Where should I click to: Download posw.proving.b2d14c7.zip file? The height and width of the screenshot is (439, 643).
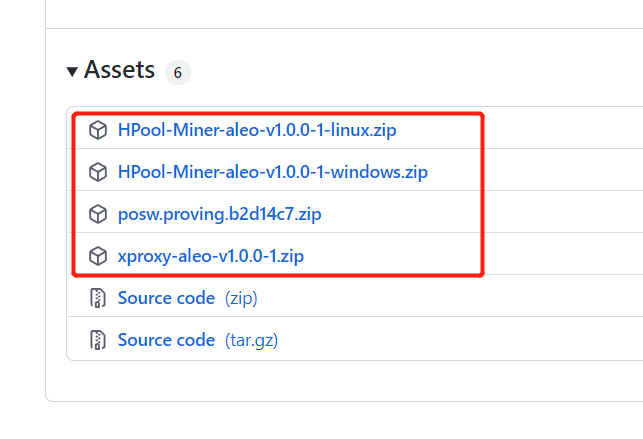coord(219,214)
